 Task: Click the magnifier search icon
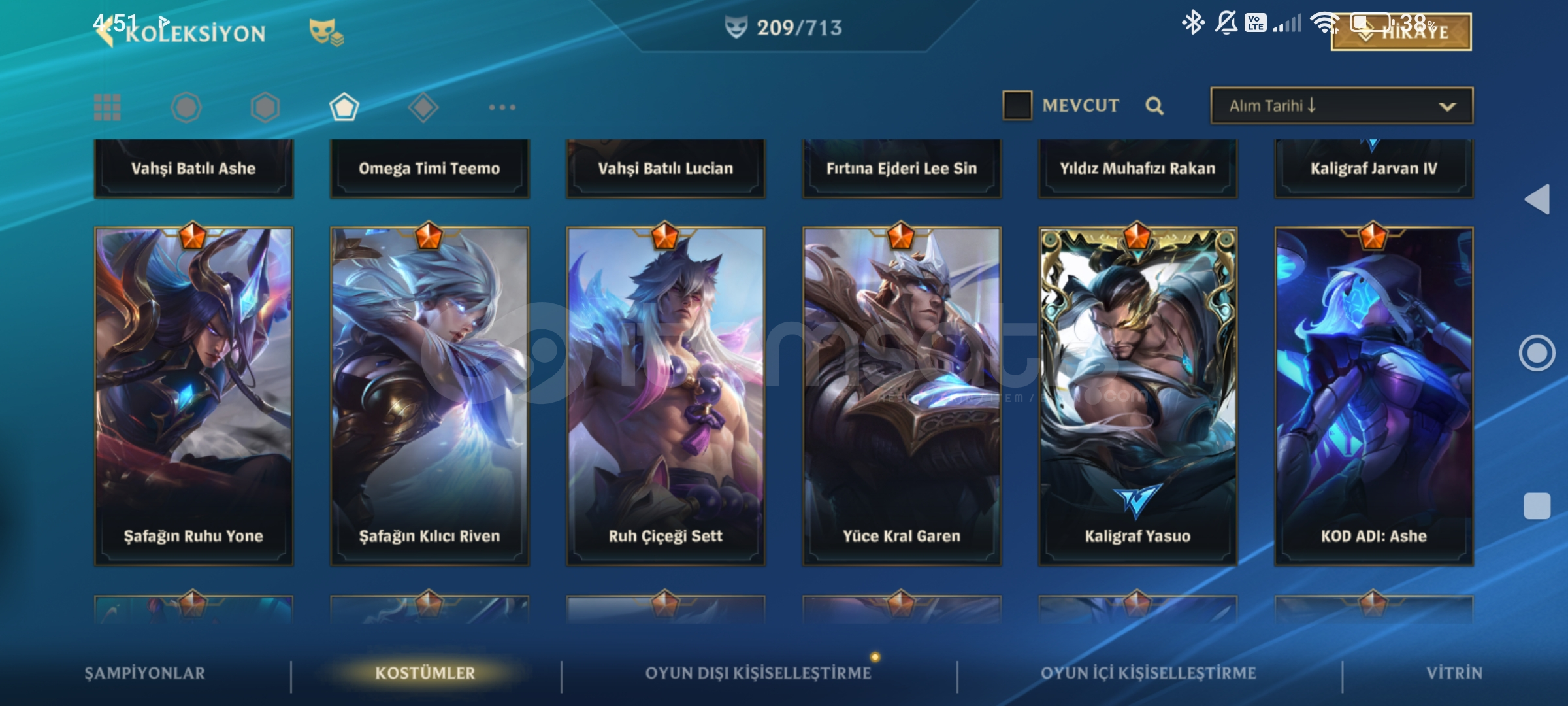tap(1154, 106)
